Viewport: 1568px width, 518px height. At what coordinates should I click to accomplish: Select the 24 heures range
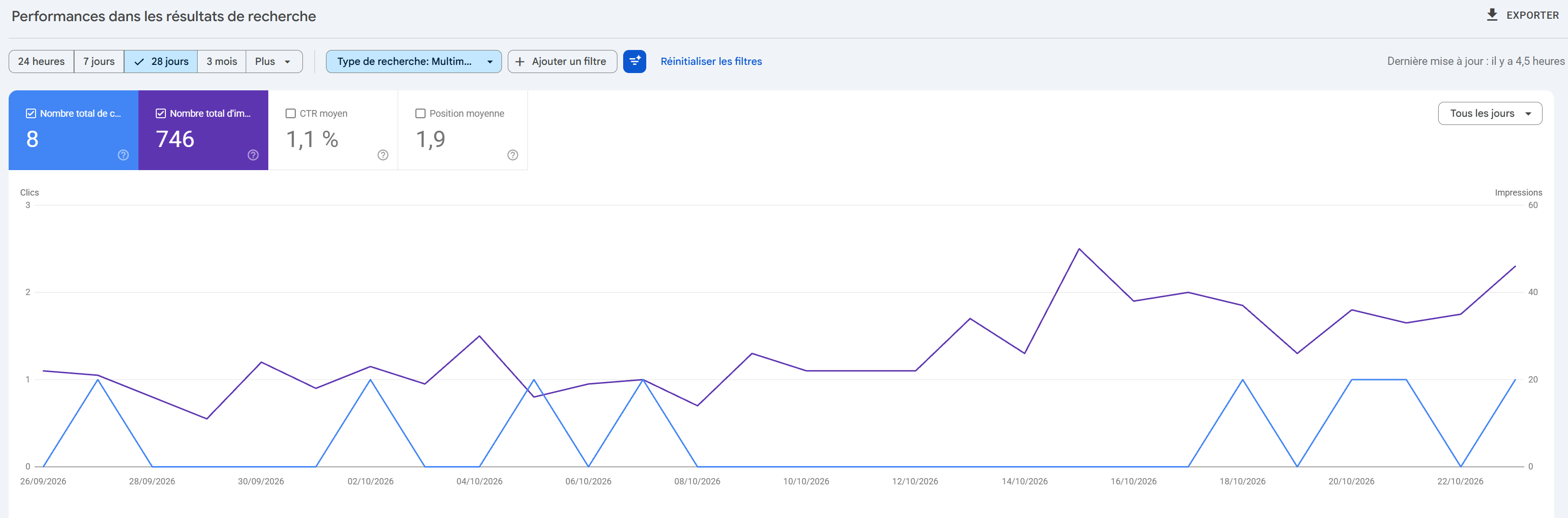[41, 62]
